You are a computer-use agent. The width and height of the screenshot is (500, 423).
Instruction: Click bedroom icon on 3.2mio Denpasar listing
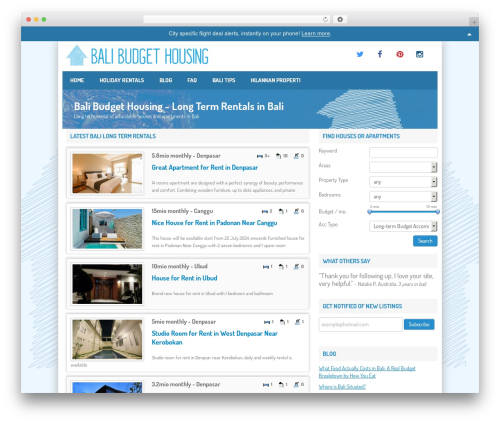[x=266, y=385]
